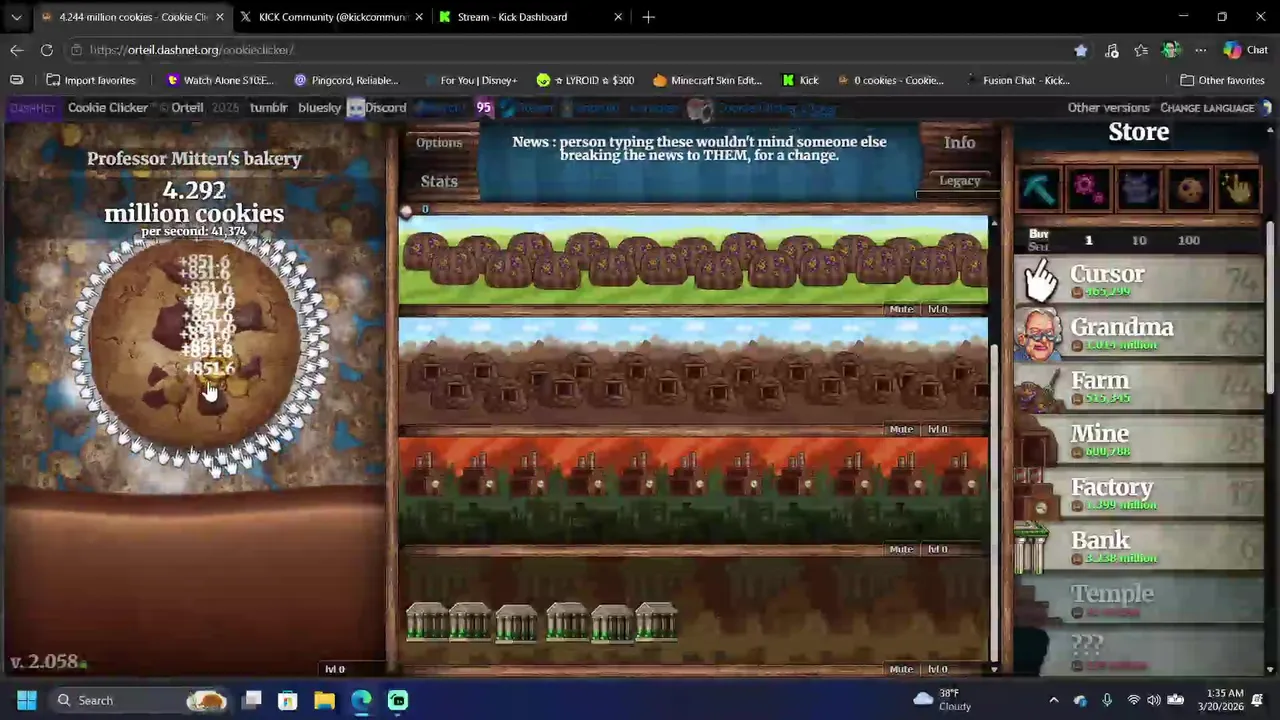The width and height of the screenshot is (1280, 720).
Task: Open the Orteil link
Action: 187,108
